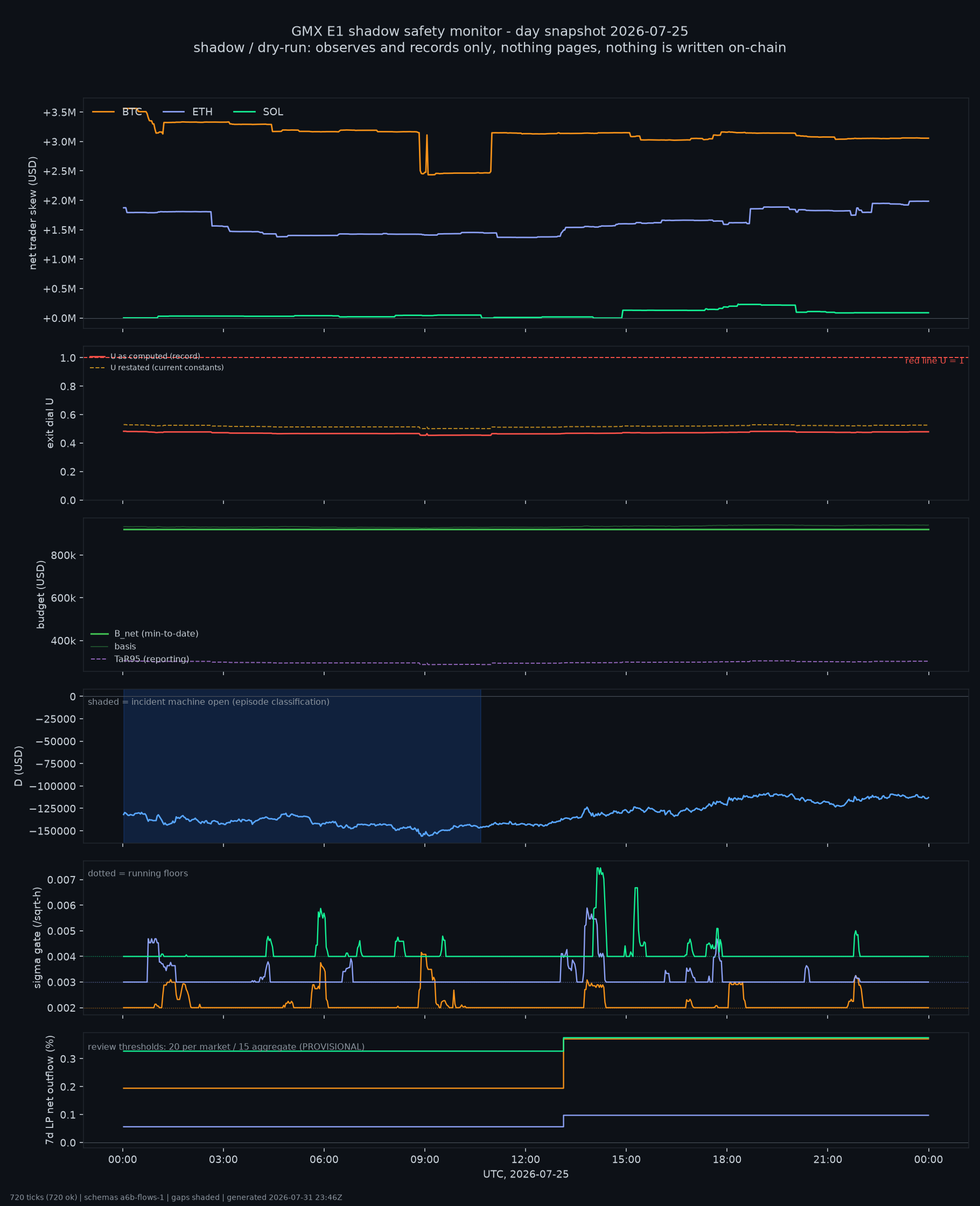The width and height of the screenshot is (980, 1206).
Task: Select the 0.3 tick on LP outflow axis
Action: (x=68, y=1058)
